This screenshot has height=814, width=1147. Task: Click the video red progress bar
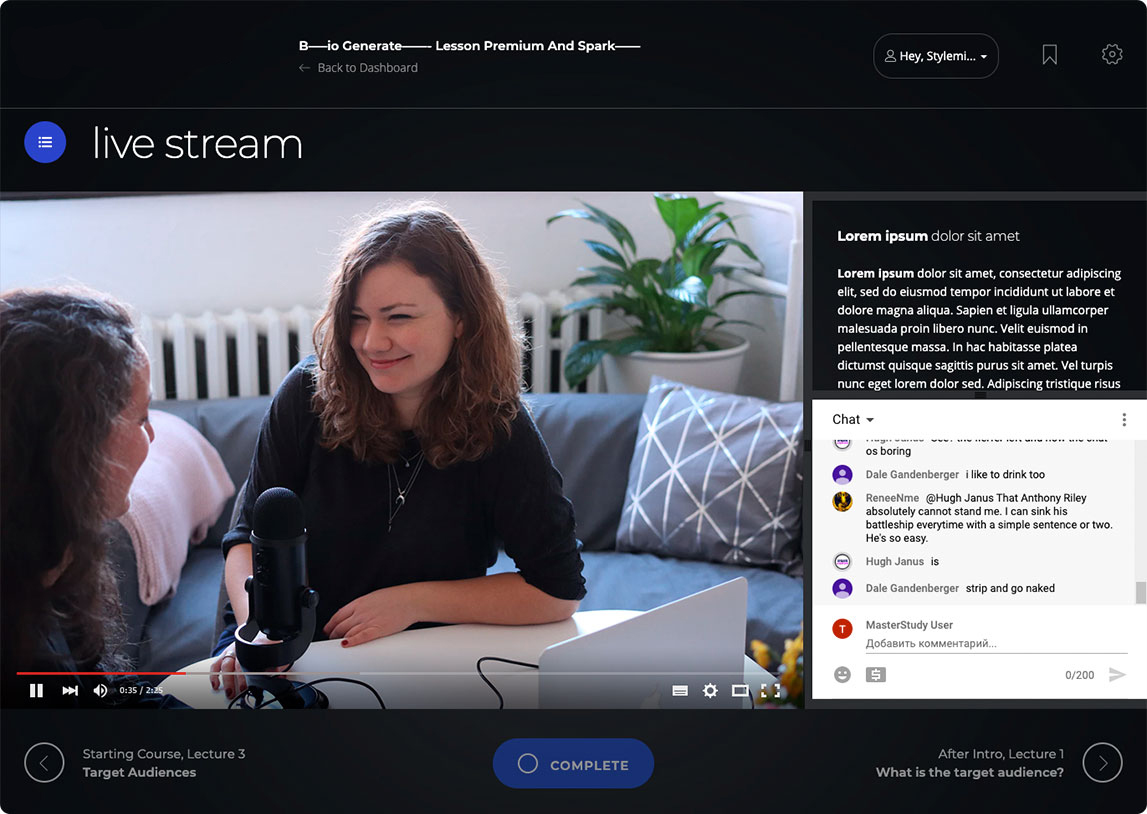[x=100, y=673]
